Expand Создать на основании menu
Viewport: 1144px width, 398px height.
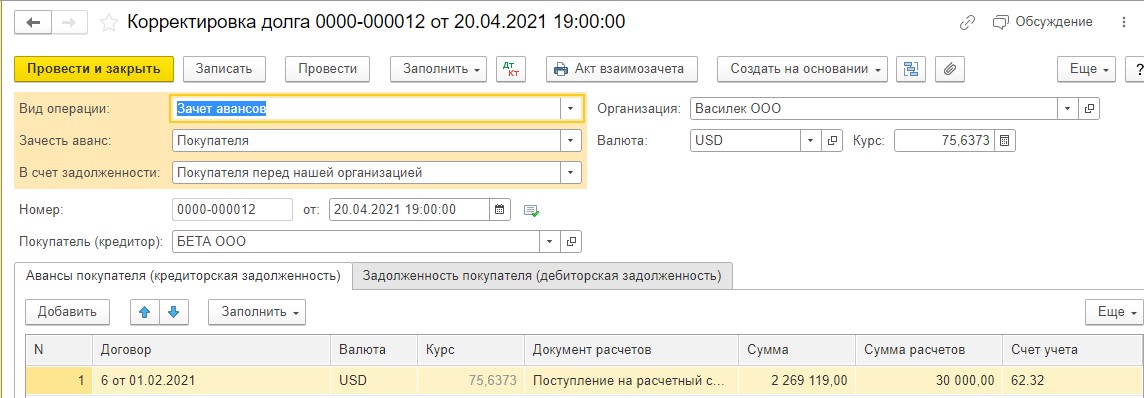[803, 69]
